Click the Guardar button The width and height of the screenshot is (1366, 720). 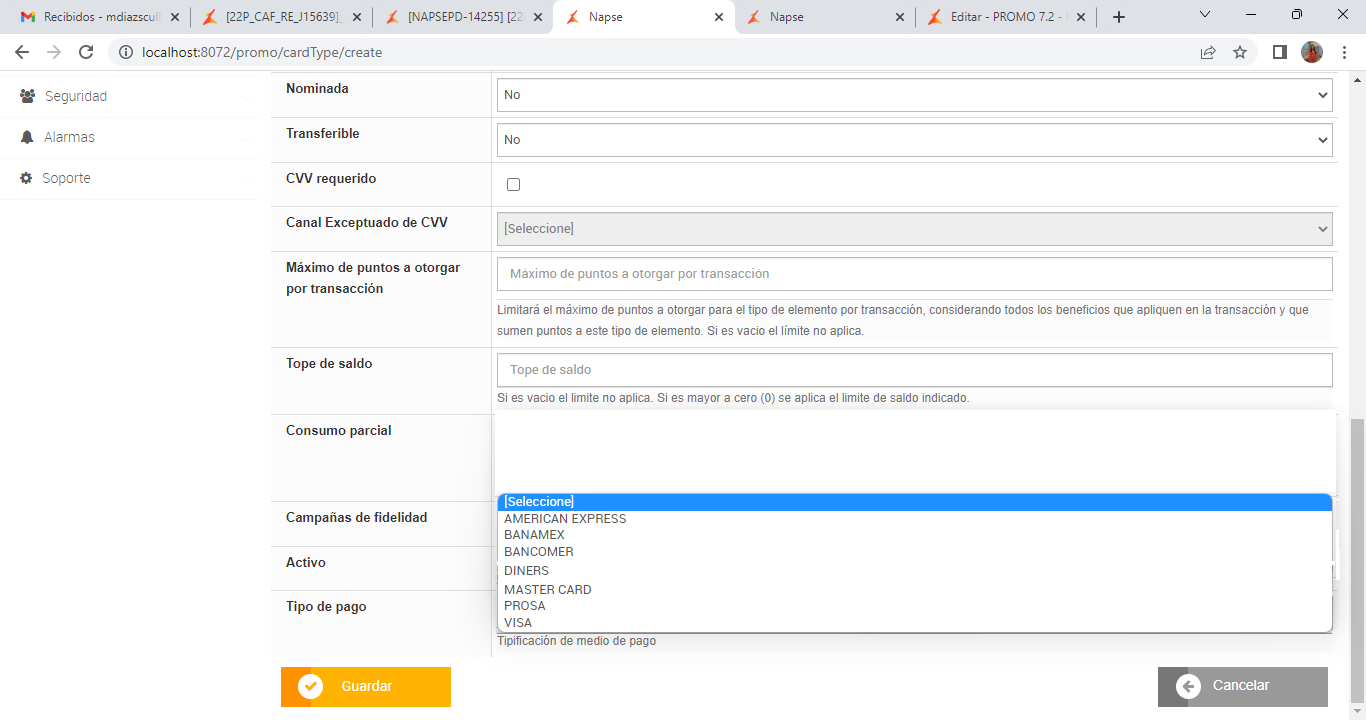click(366, 687)
